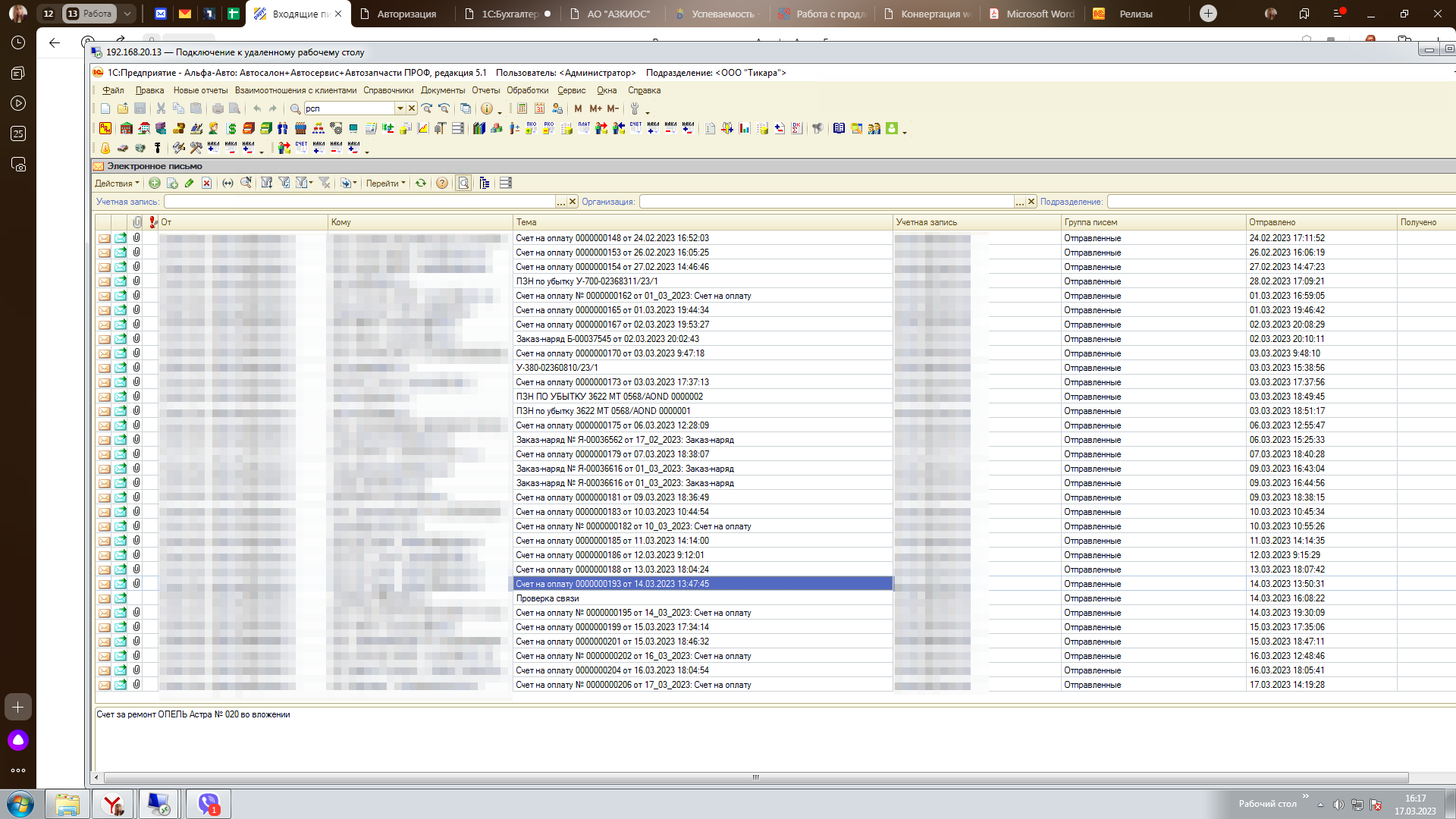
Task: Click into the Учетная запись input field
Action: click(x=360, y=202)
